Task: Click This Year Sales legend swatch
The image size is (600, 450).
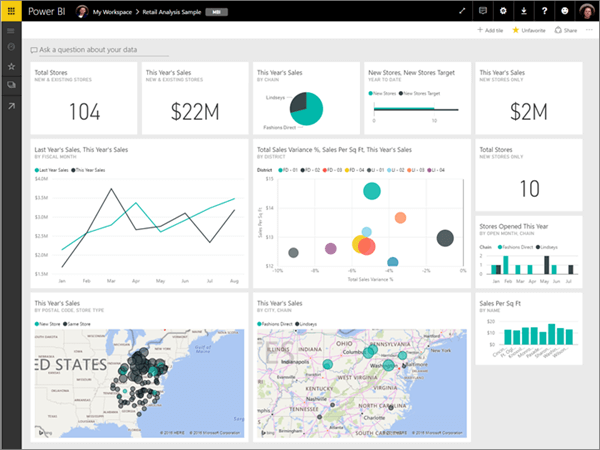Action: [73, 170]
